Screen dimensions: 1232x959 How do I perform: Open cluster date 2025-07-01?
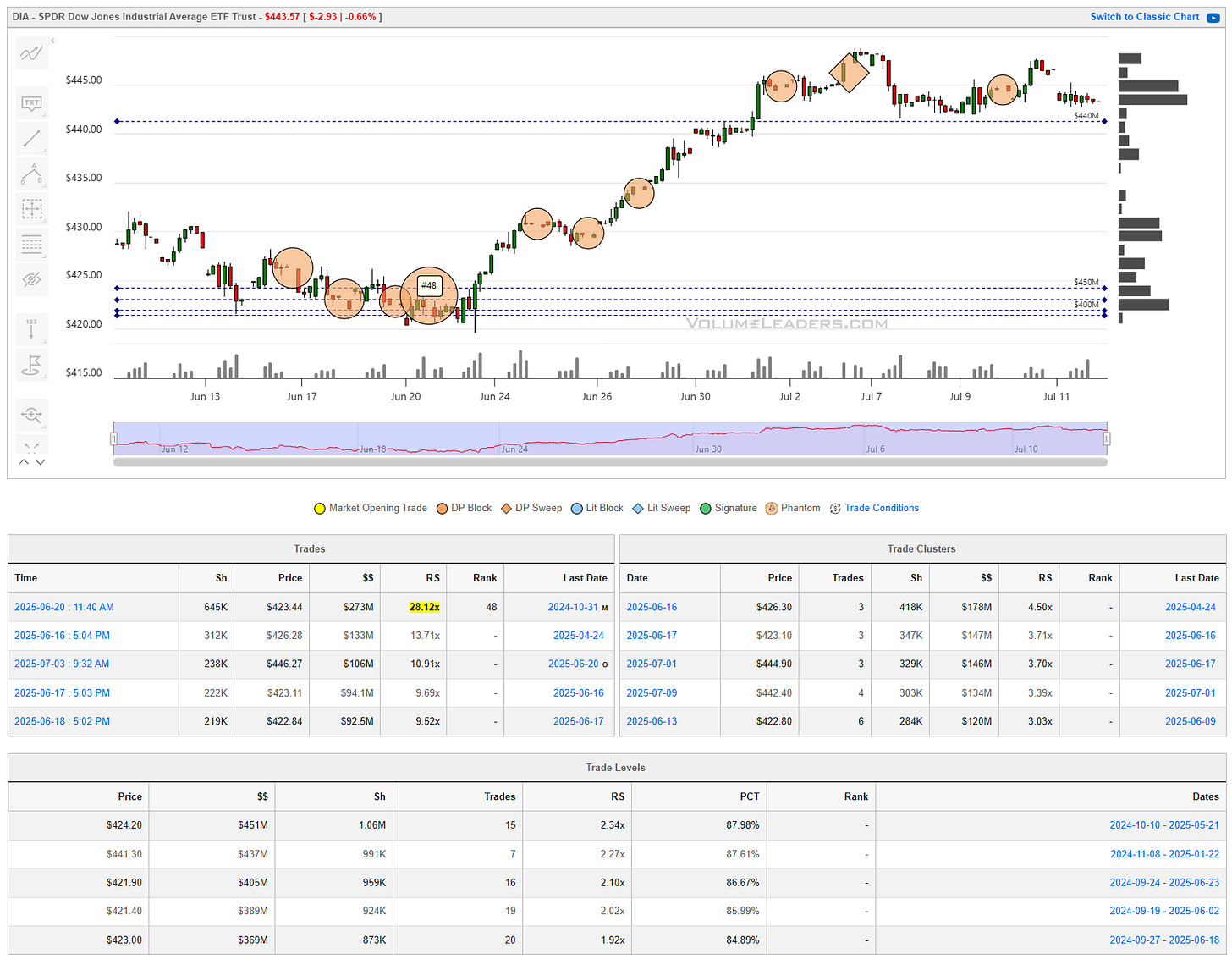[x=652, y=664]
